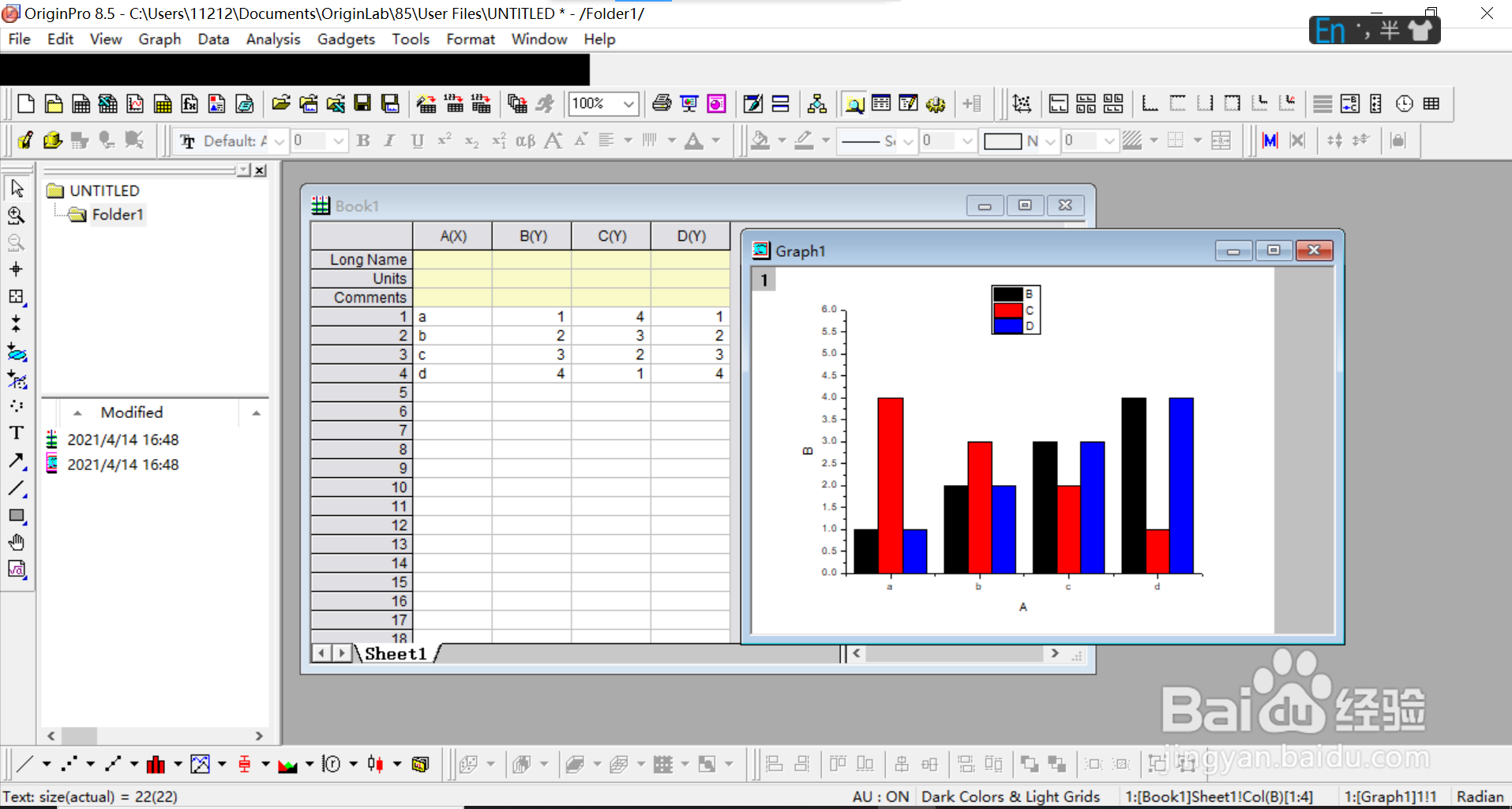The image size is (1512, 809).
Task: Open the zoom 100% dropdown
Action: [x=628, y=103]
